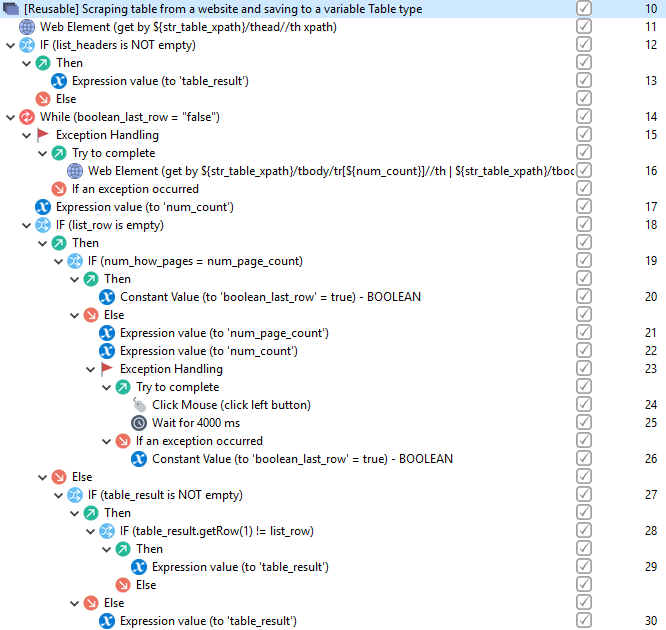
Task: Select 'IF (num_how_pages = num_page_count)' text
Action: click(195, 261)
